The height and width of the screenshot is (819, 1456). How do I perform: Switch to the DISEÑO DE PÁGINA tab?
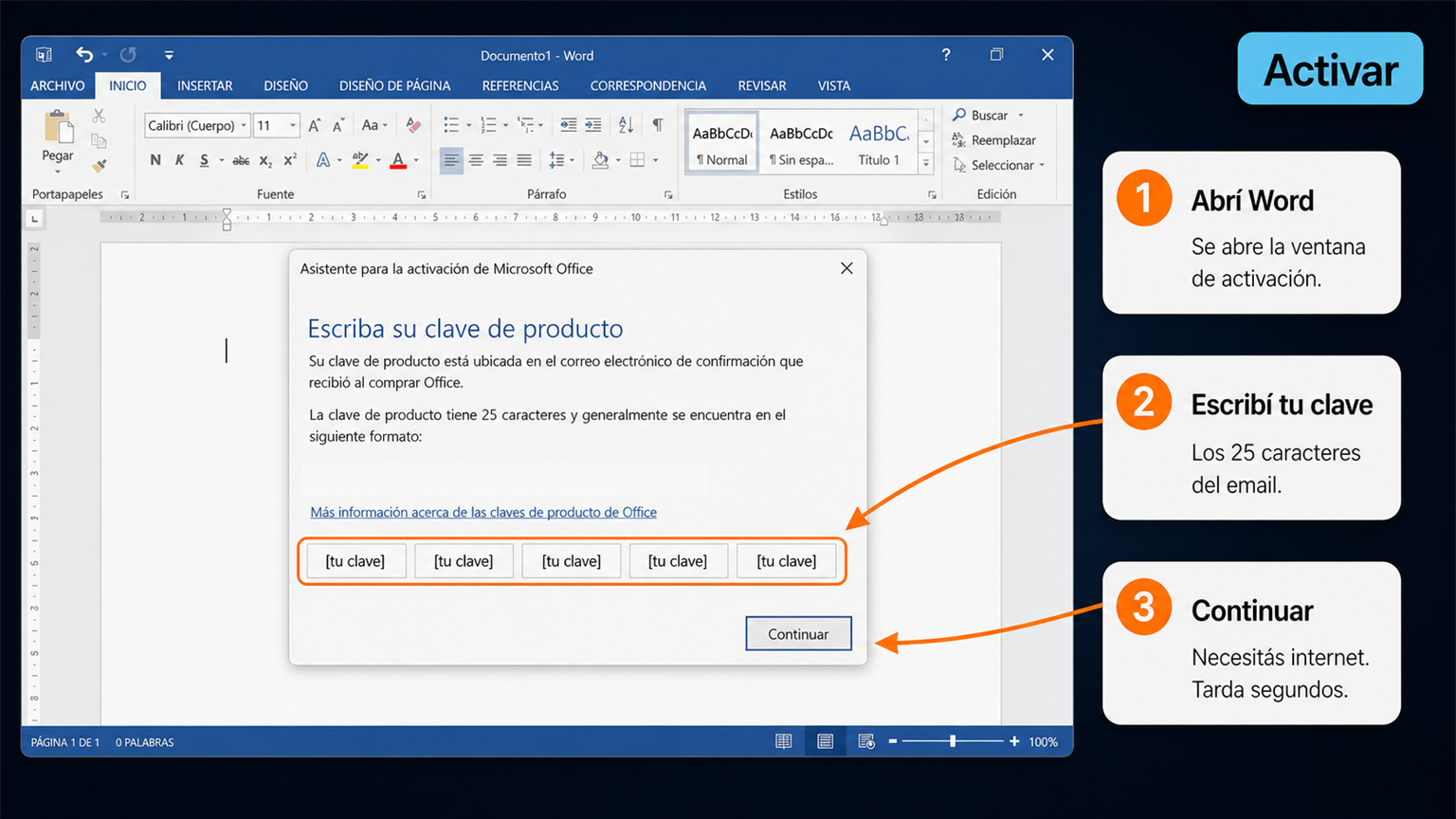pos(394,85)
